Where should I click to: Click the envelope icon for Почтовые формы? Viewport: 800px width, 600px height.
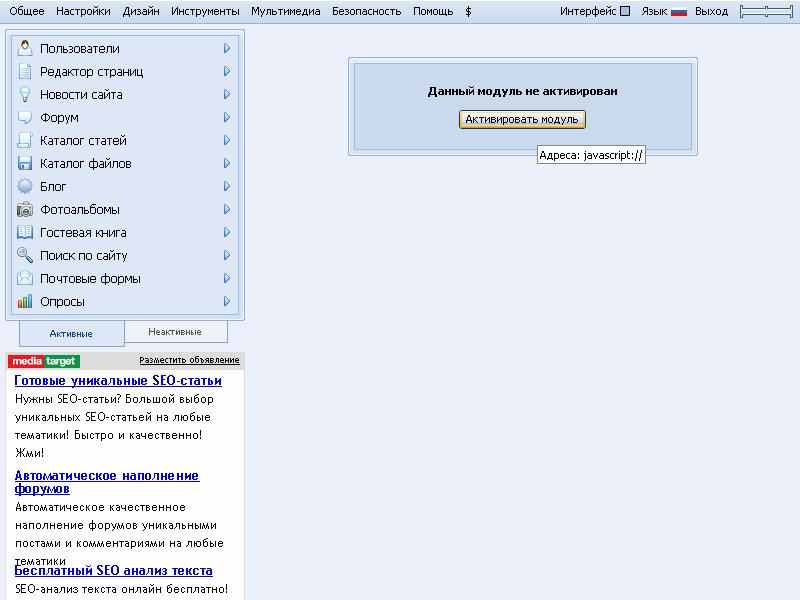click(24, 278)
